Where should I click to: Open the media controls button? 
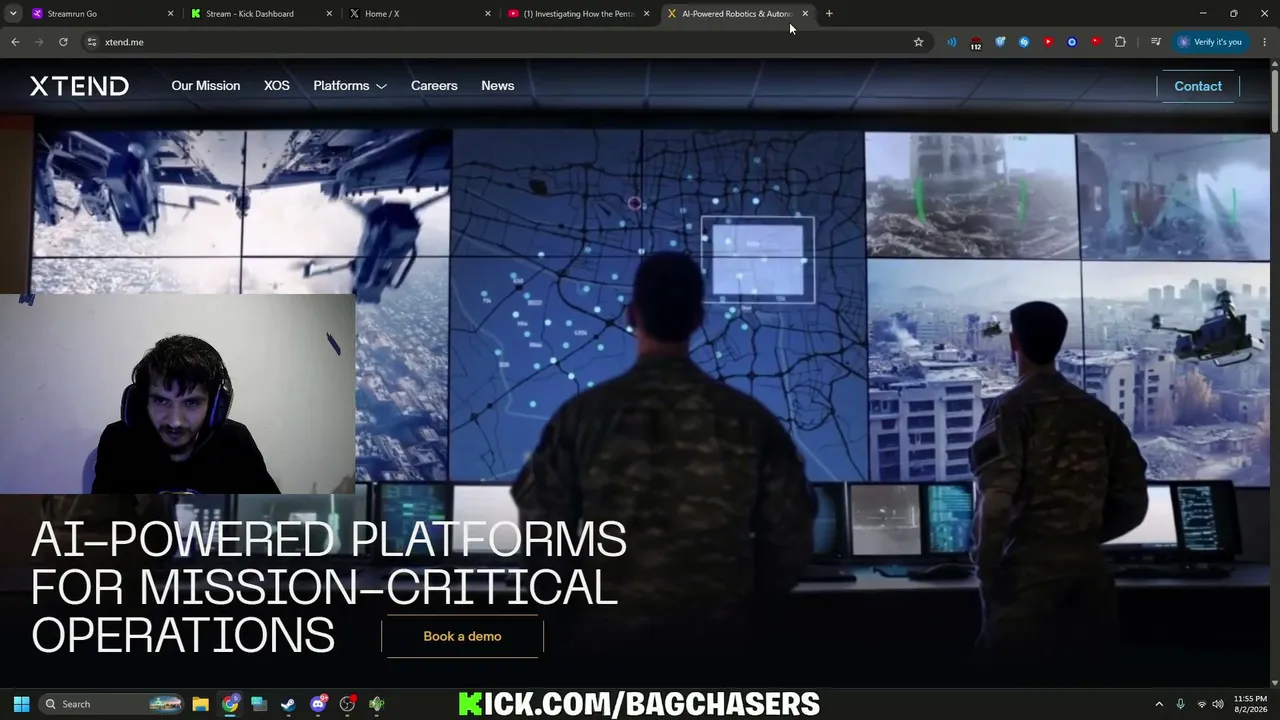pyautogui.click(x=1156, y=42)
